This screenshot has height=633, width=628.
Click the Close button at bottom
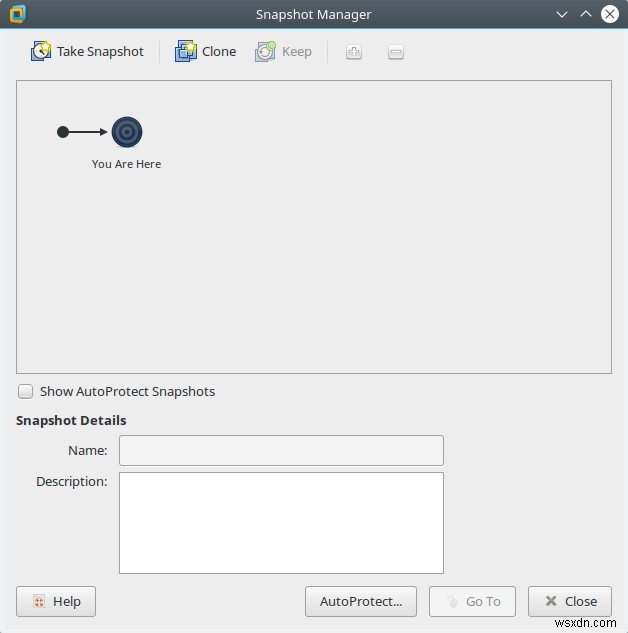click(570, 602)
